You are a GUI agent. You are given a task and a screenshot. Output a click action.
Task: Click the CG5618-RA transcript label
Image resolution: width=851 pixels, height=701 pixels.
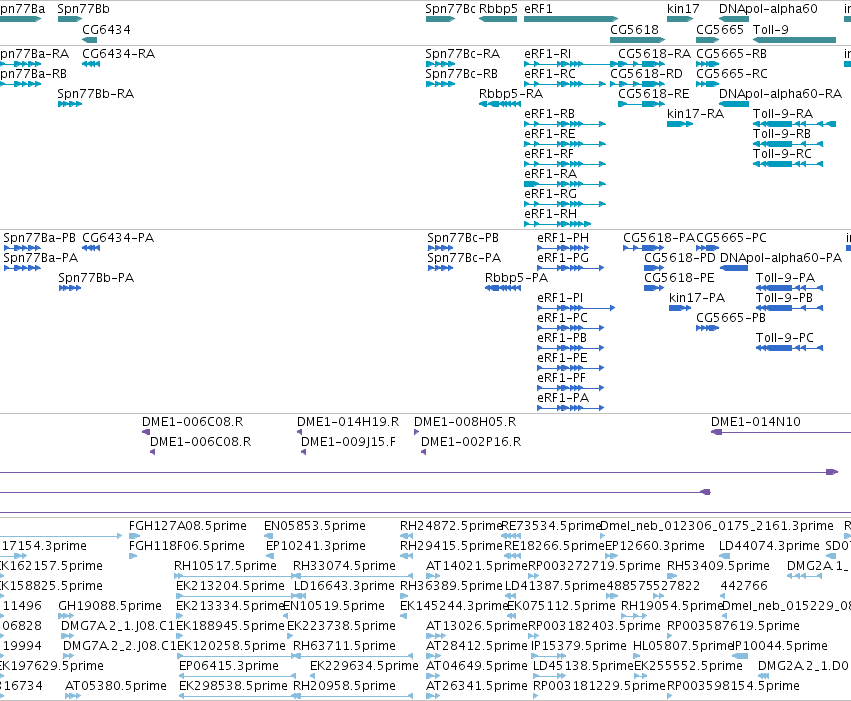coord(655,54)
